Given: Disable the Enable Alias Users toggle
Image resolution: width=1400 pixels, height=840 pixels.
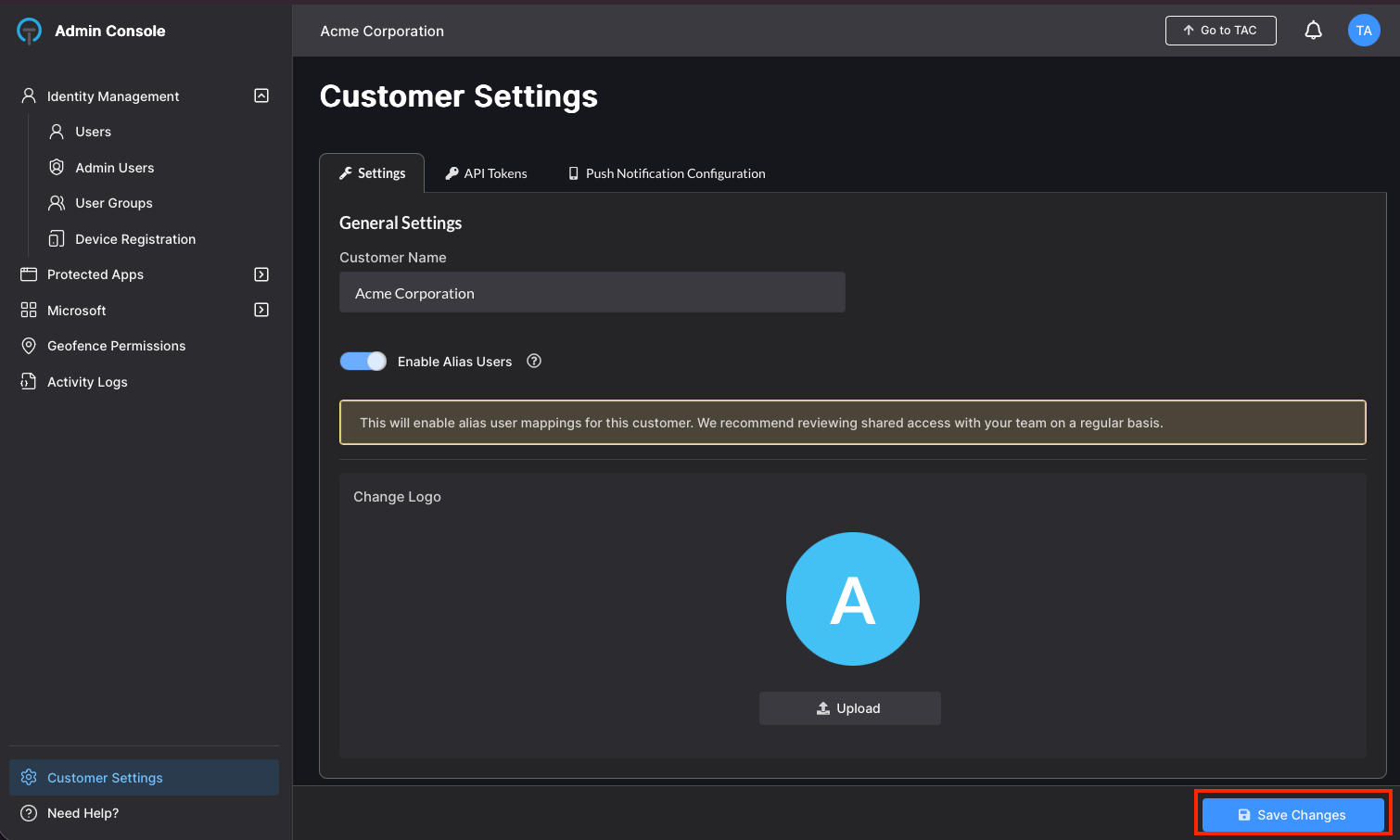Looking at the screenshot, I should [x=363, y=362].
